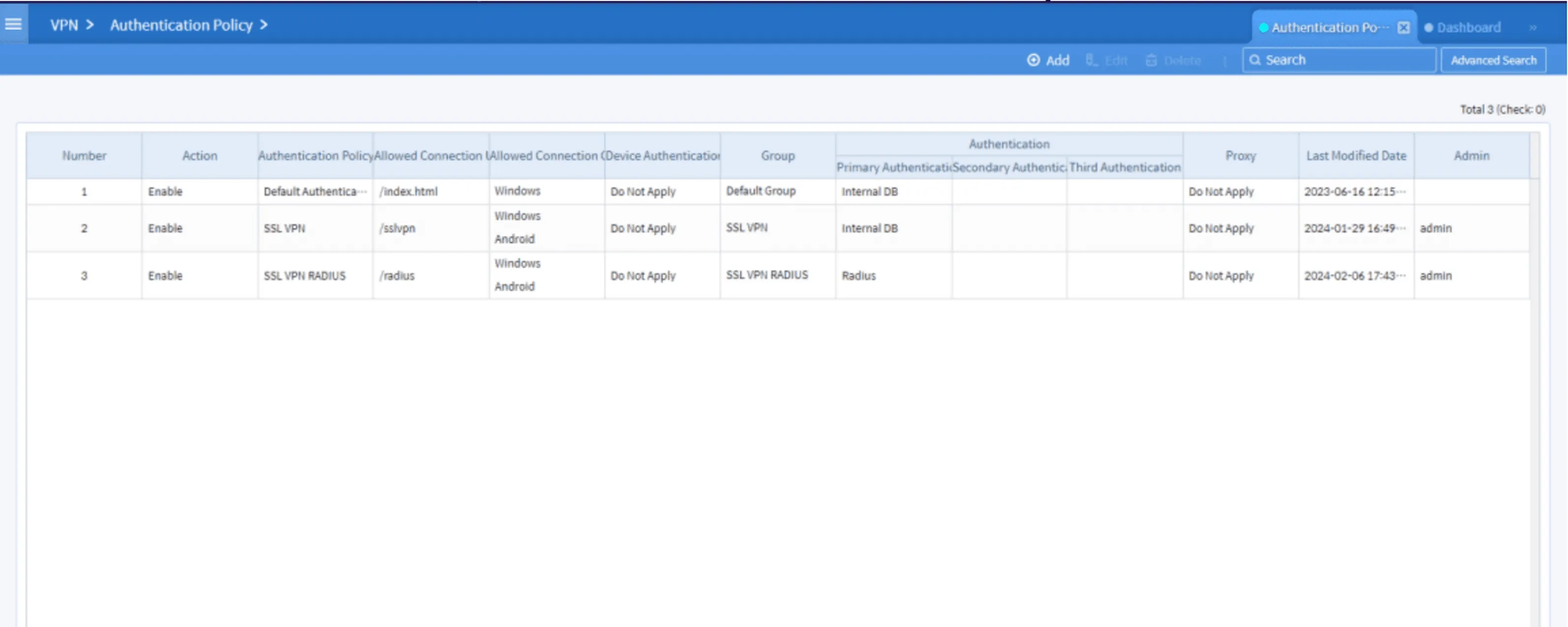The height and width of the screenshot is (627, 1568).
Task: Open the hamburger navigation menu
Action: 13,24
